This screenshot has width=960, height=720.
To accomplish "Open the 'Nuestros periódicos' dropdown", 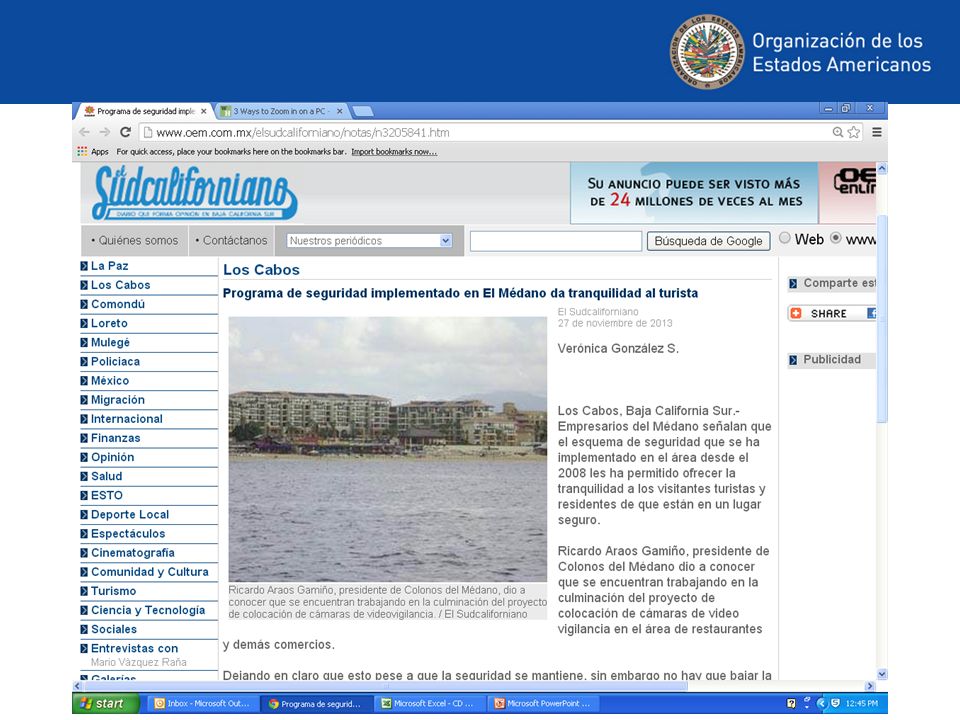I will point(369,241).
